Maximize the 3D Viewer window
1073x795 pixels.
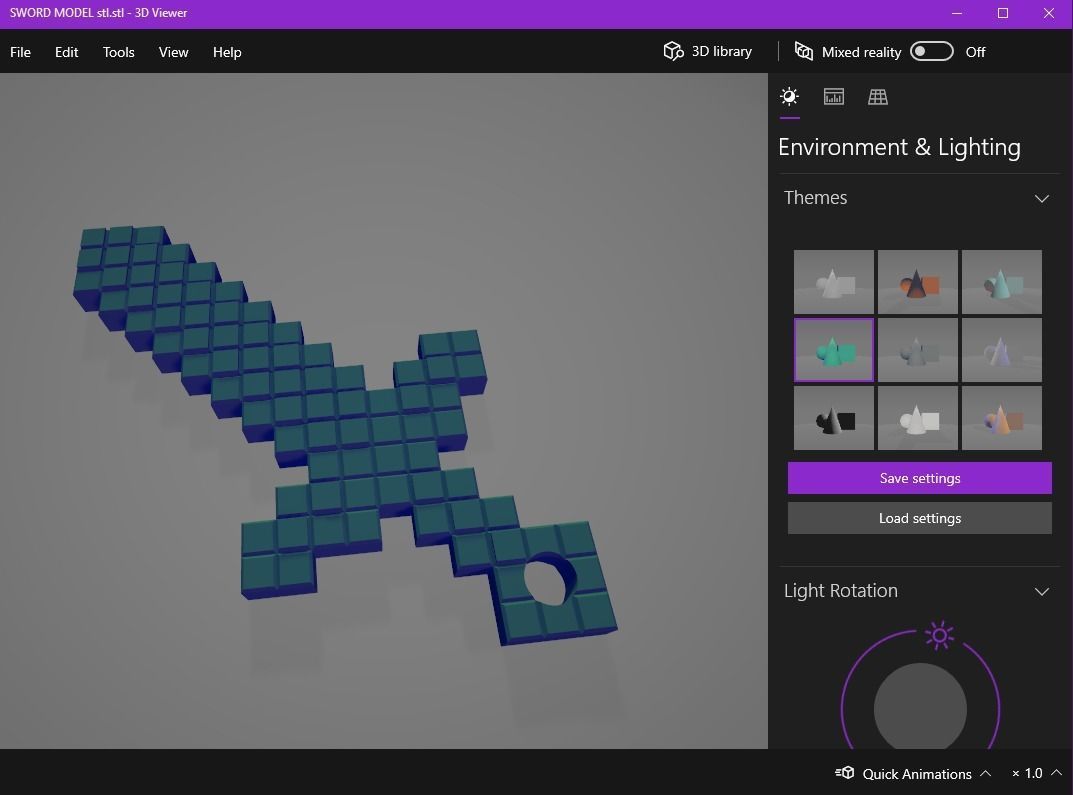pyautogui.click(x=1003, y=13)
